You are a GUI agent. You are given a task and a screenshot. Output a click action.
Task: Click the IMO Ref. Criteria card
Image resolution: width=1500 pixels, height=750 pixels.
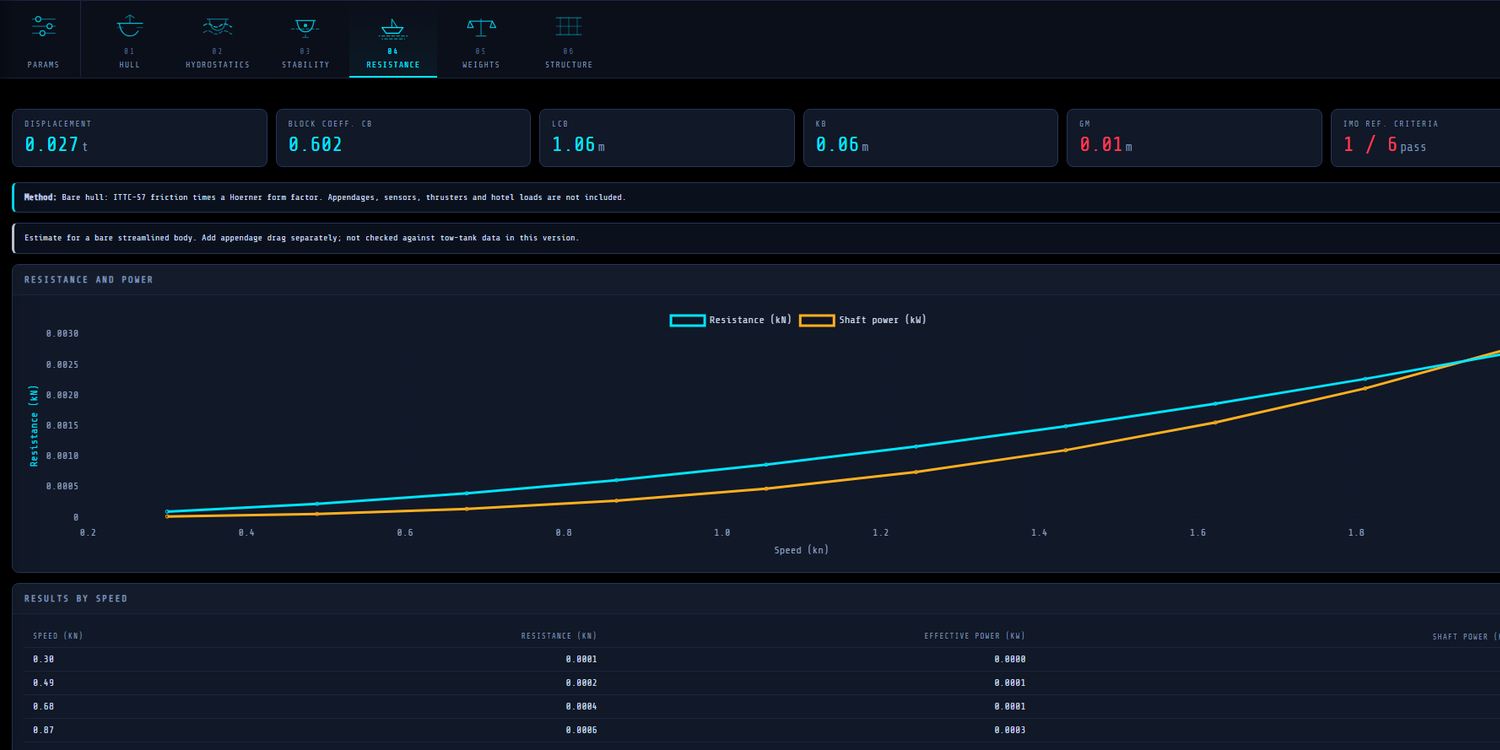(1415, 138)
